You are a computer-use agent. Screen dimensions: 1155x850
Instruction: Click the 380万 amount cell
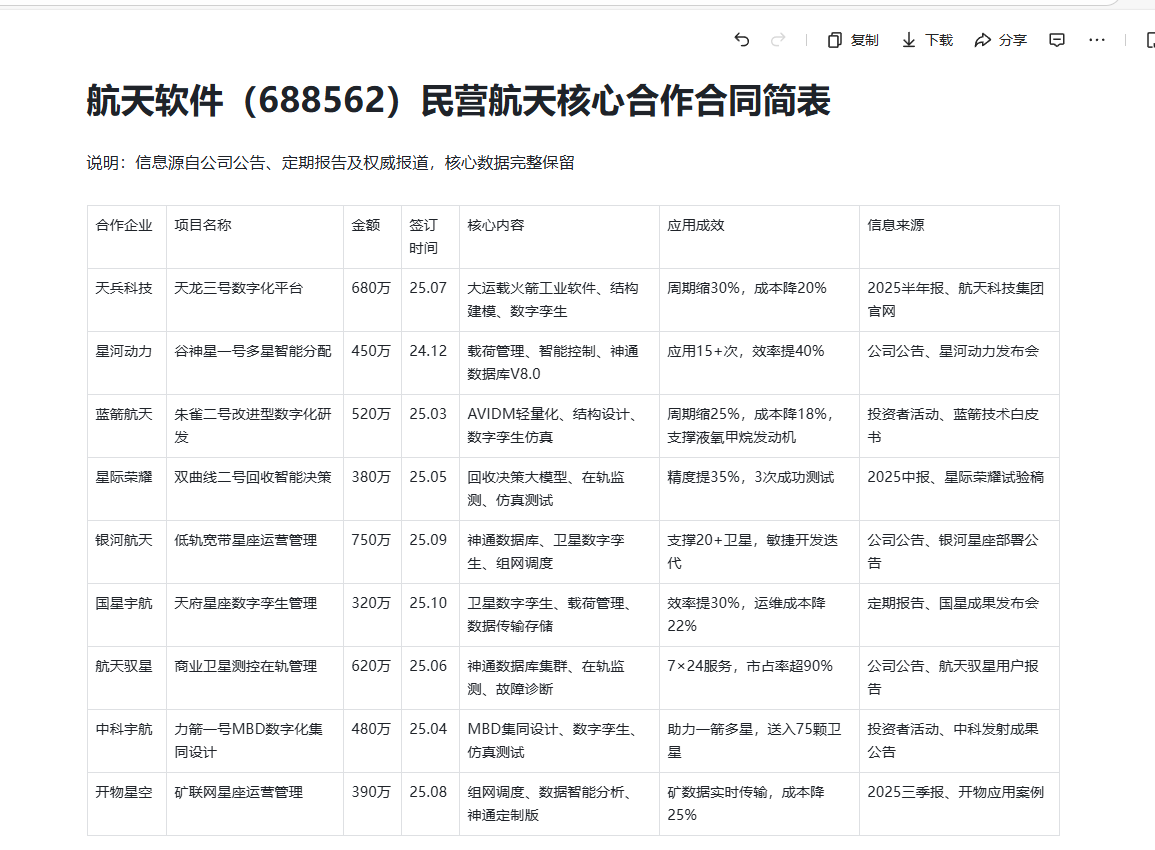pos(372,488)
